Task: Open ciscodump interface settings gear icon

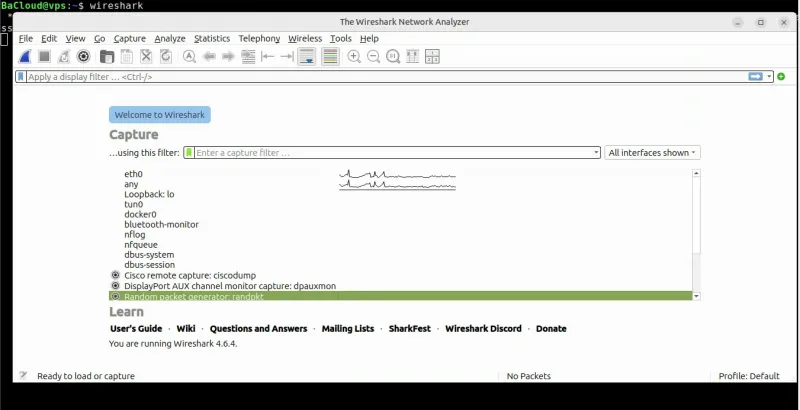Action: 115,275
